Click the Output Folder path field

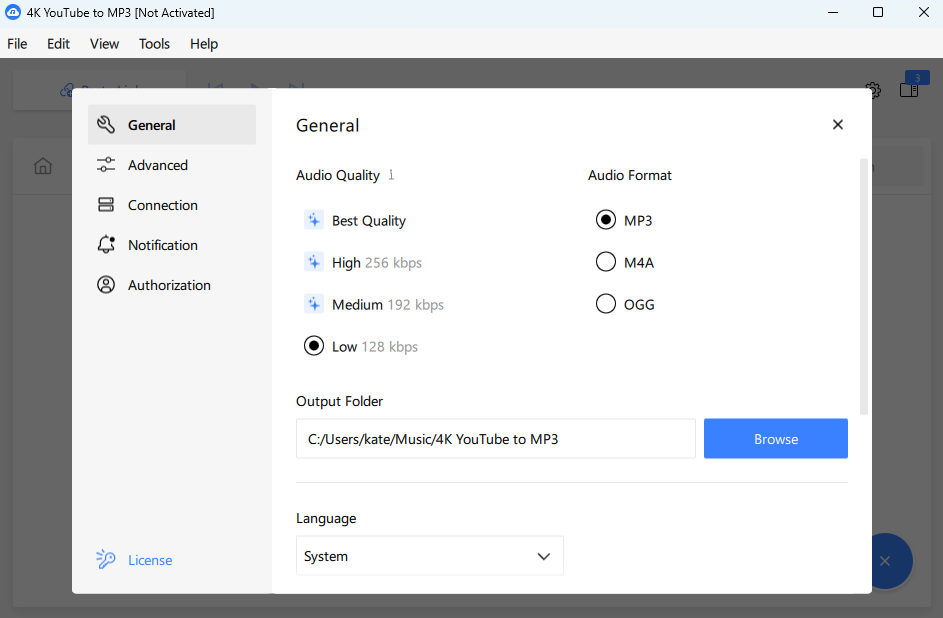click(x=496, y=439)
